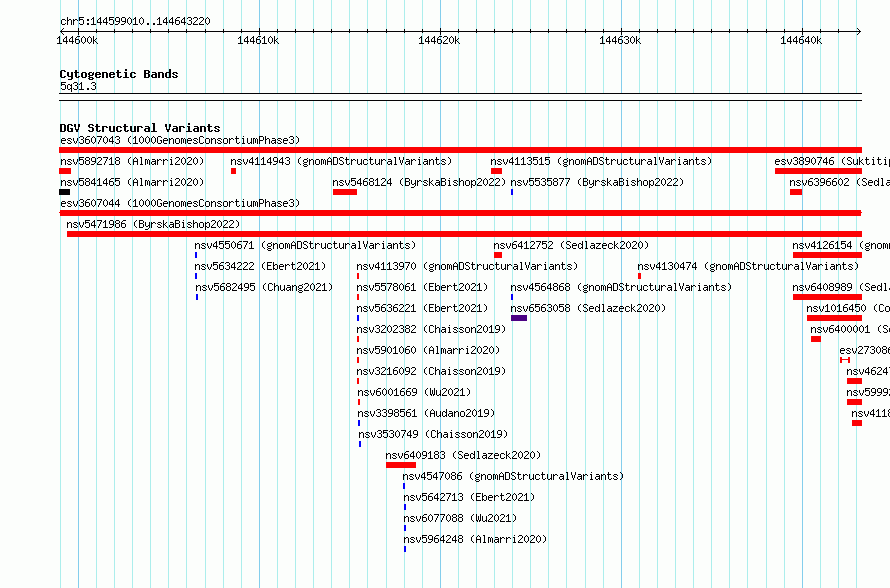The width and height of the screenshot is (890, 588).
Task: Click nsv4126154 variant label
Action: (x=841, y=245)
